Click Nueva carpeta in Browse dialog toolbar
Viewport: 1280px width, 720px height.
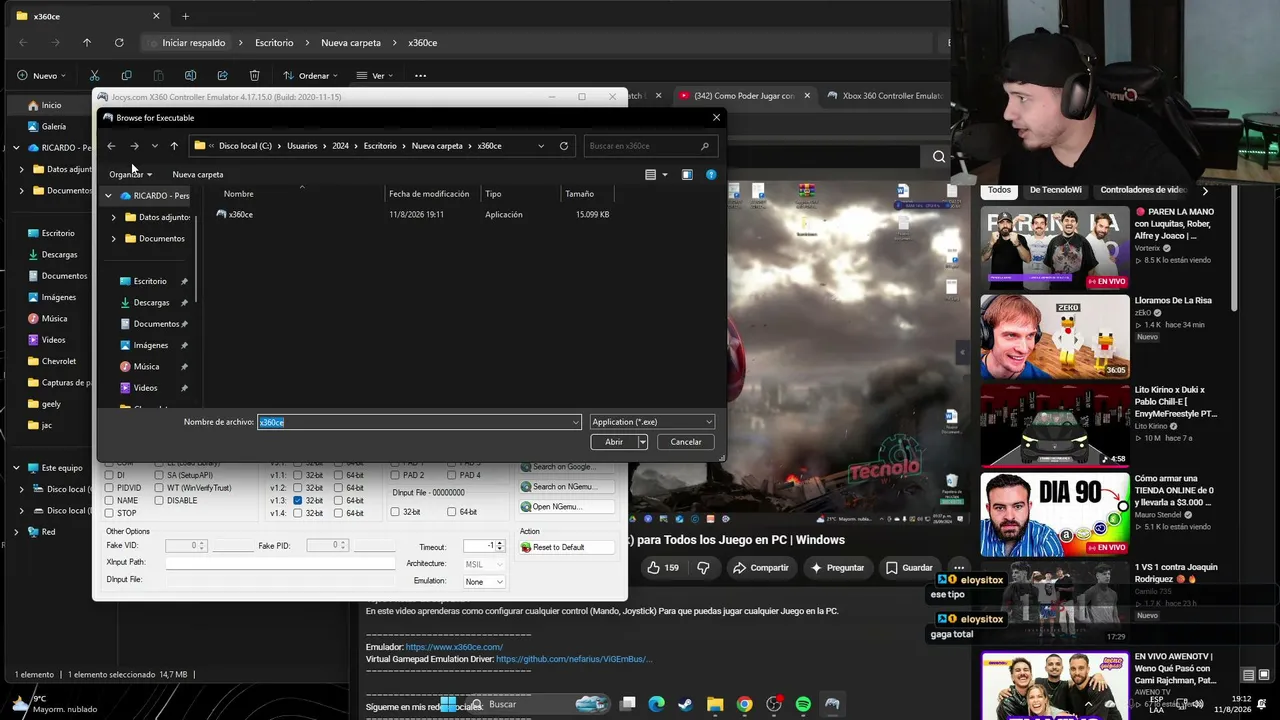198,174
